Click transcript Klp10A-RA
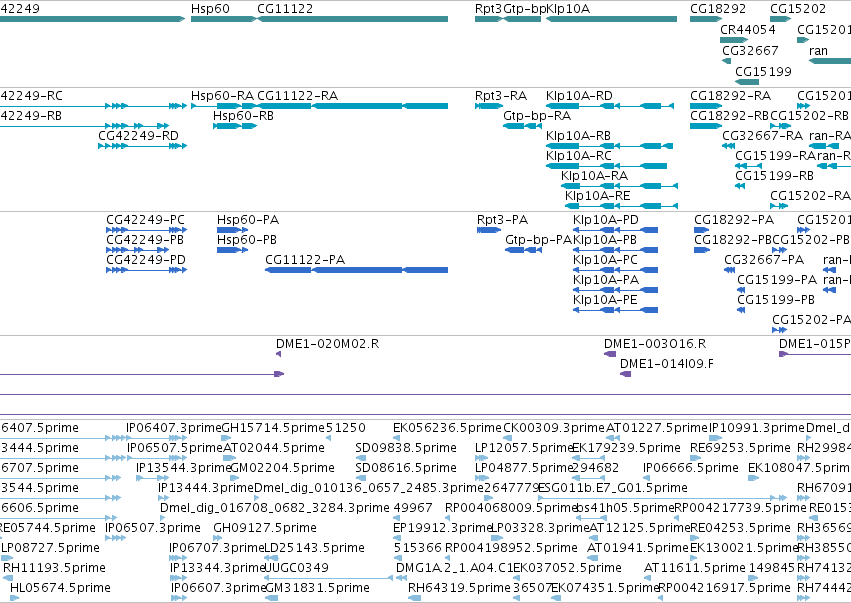 619,186
